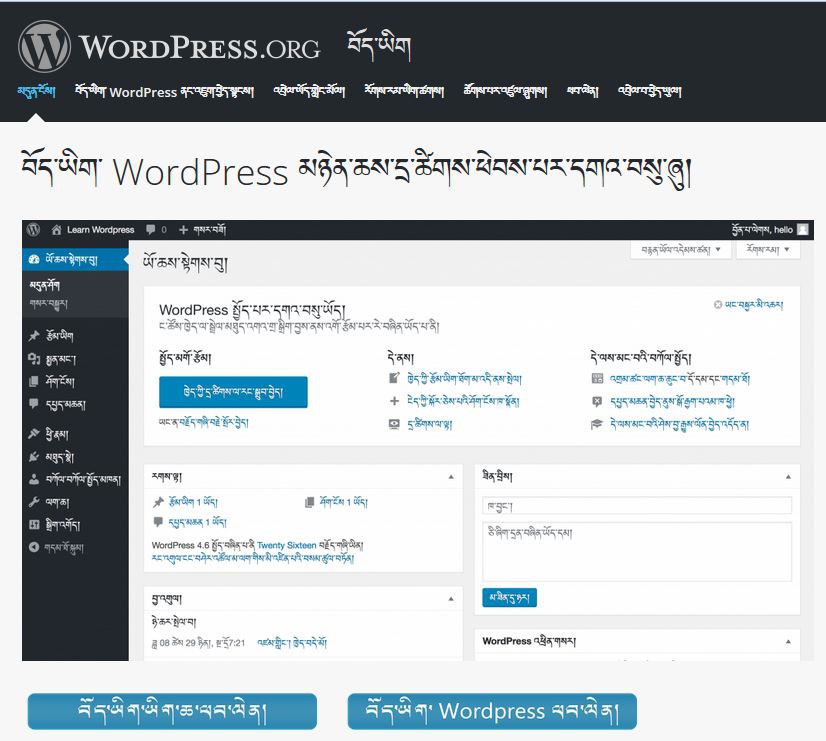Click the Tibetan Wordpress download button
Viewport: 826px width, 741px height.
(x=492, y=712)
